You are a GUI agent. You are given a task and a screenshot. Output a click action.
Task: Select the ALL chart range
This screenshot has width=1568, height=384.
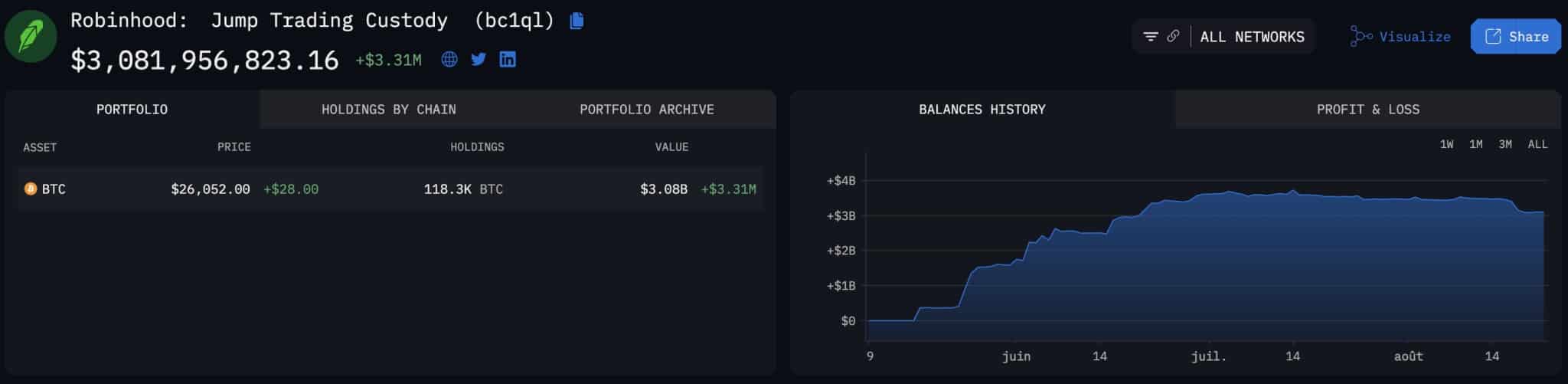pos(1537,144)
